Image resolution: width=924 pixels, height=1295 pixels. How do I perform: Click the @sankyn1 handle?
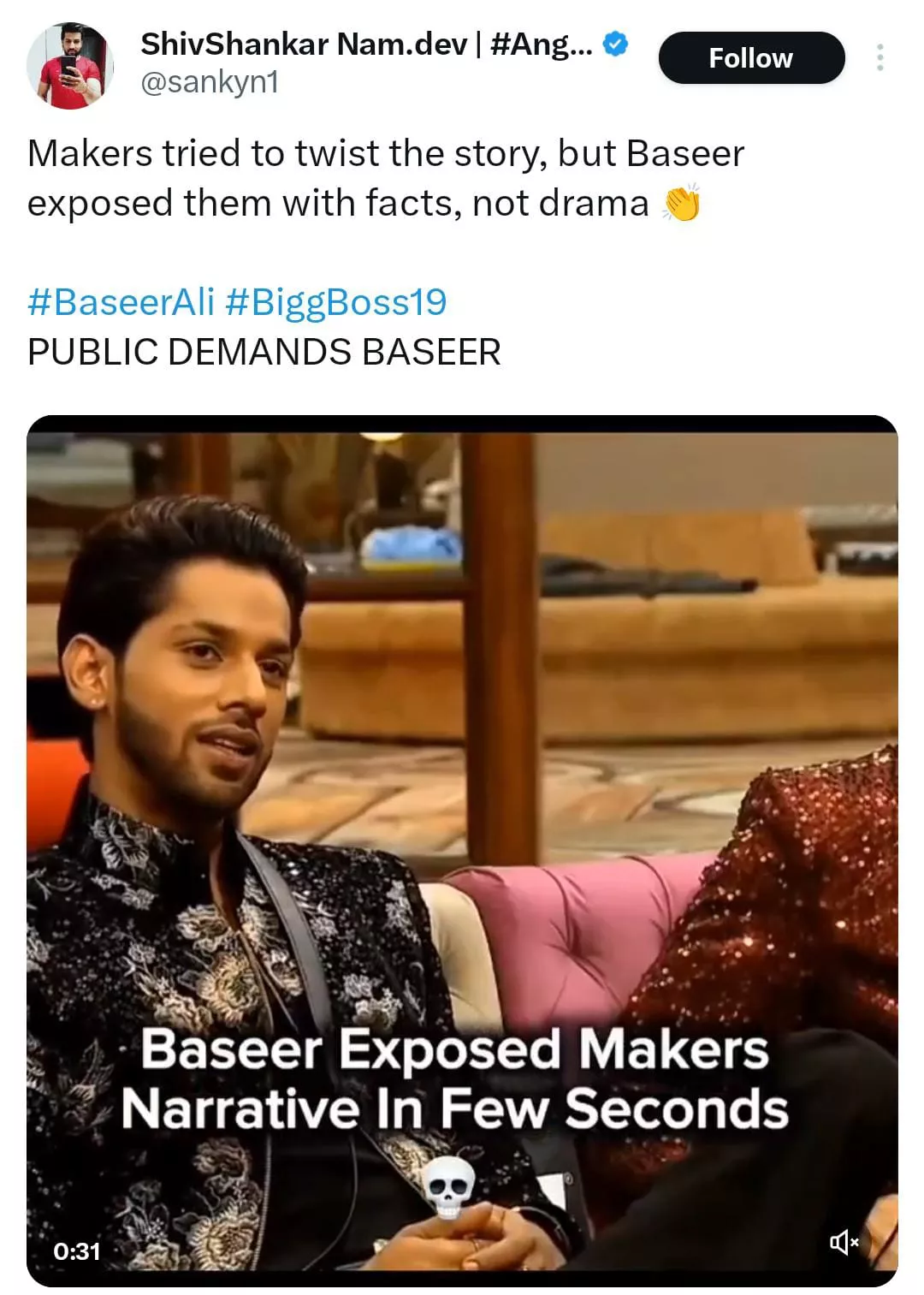click(x=210, y=82)
